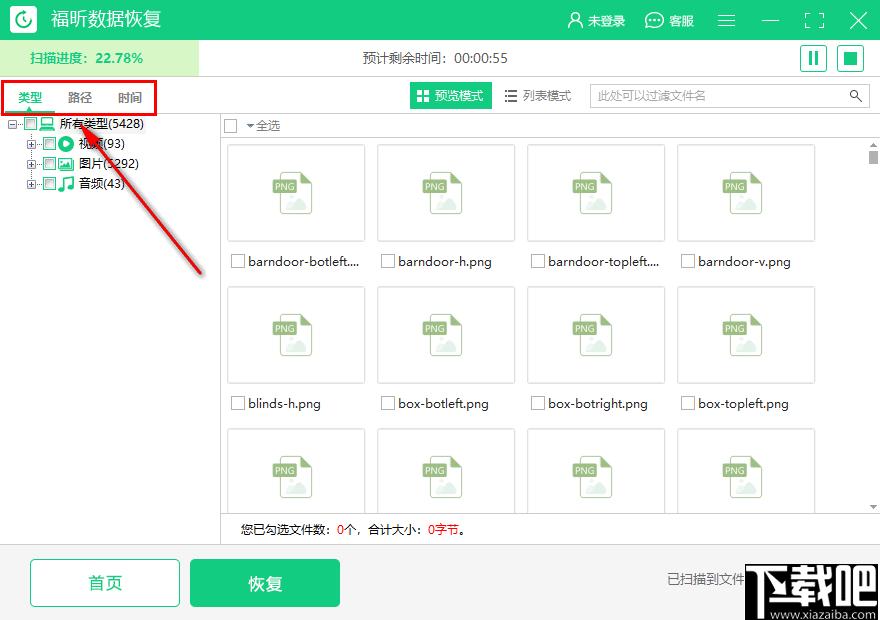Click the scan progress bar 22.78%
Screen dimensions: 880x620
[x=99, y=58]
